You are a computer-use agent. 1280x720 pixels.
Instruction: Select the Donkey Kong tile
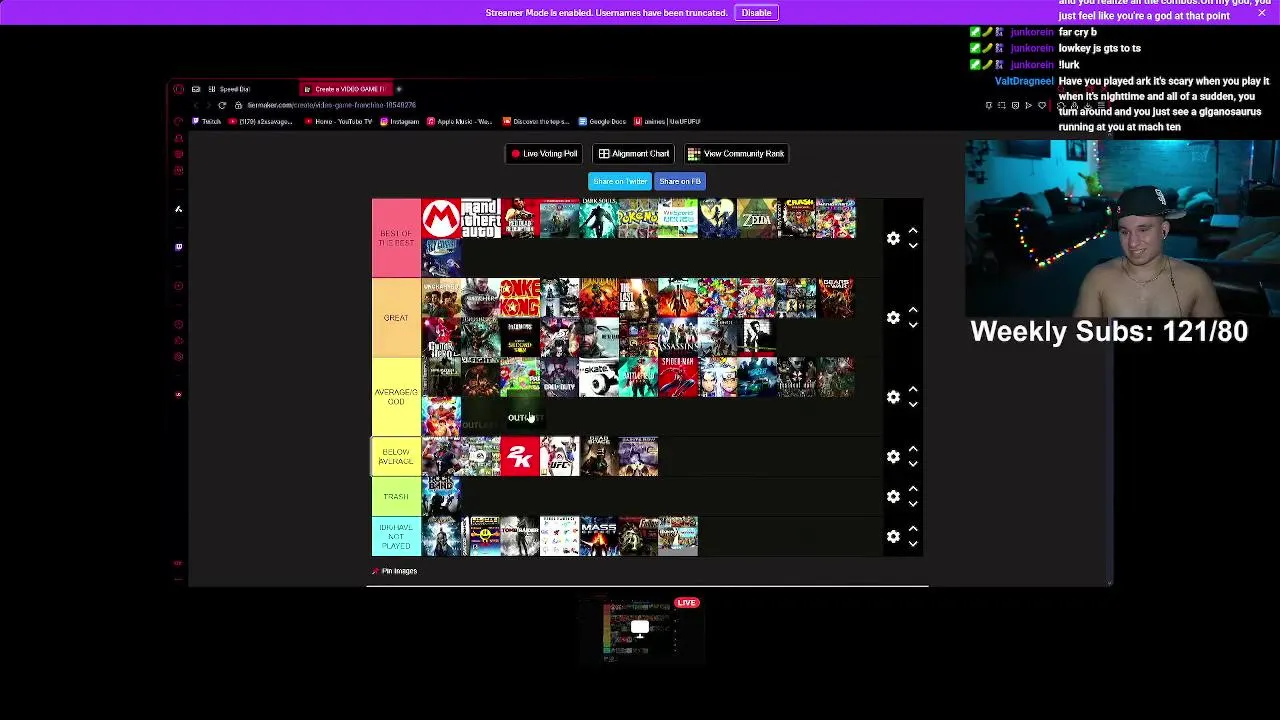(x=520, y=298)
